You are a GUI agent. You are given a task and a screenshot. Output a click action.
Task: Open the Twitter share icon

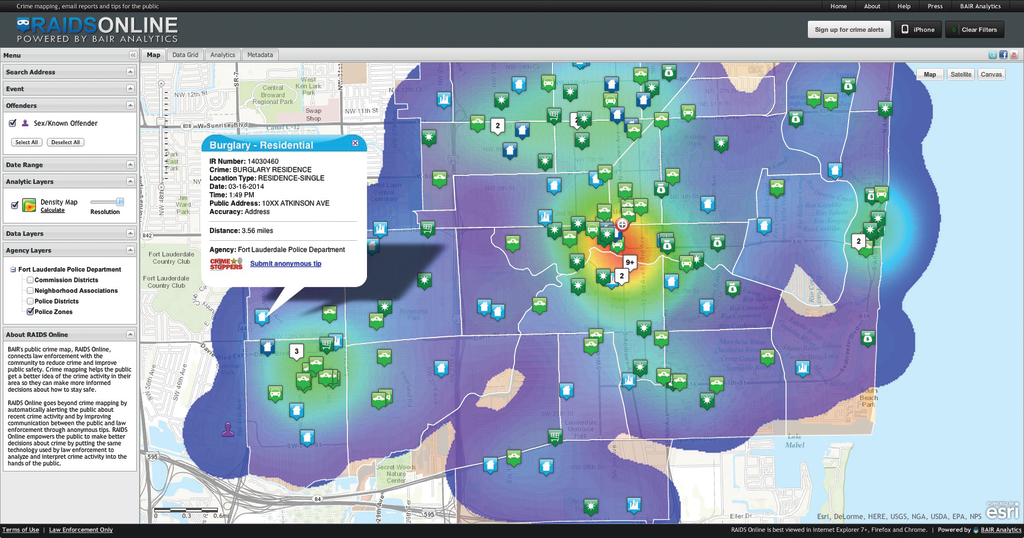click(x=993, y=55)
